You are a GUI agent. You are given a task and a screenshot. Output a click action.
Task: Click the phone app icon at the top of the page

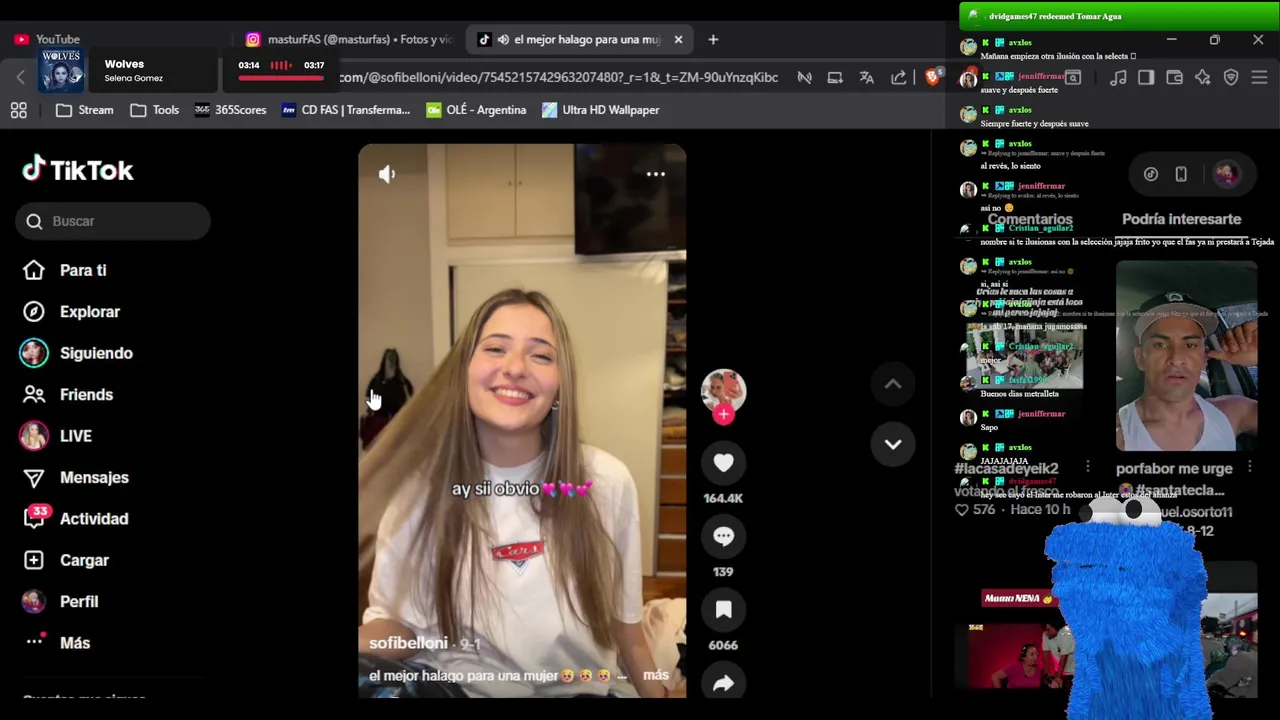click(1181, 174)
